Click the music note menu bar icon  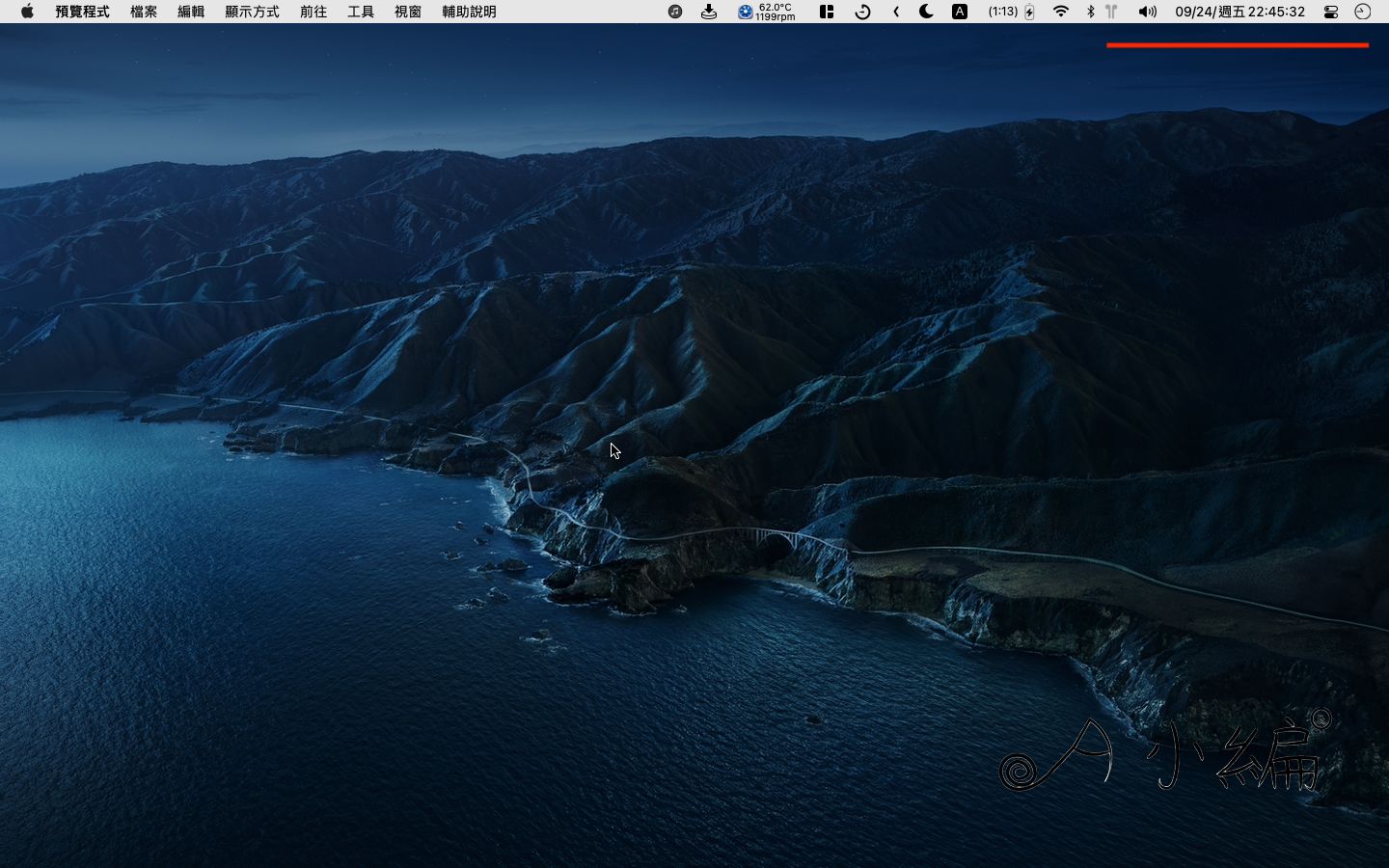(x=675, y=12)
